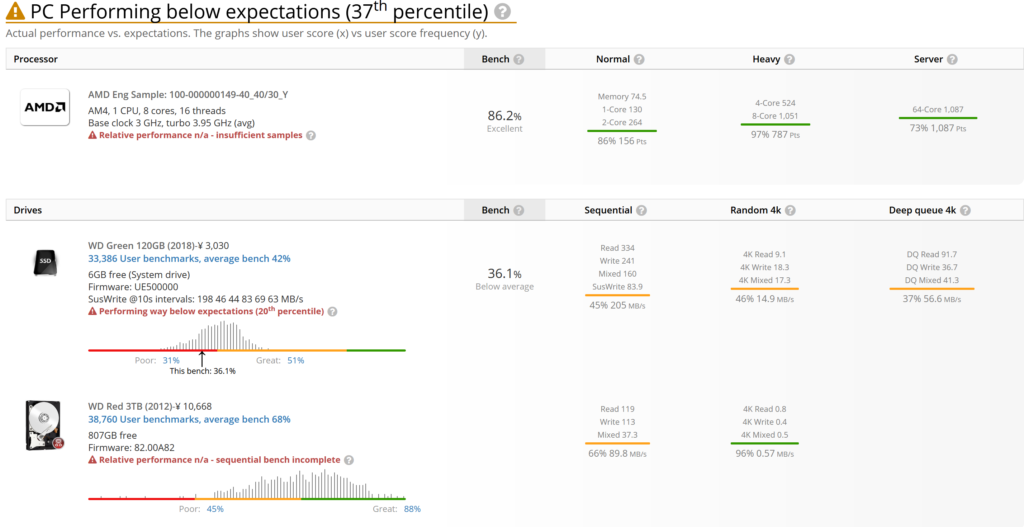The width and height of the screenshot is (1024, 527).
Task: Click help icon next to Drives Bench header
Action: [518, 211]
